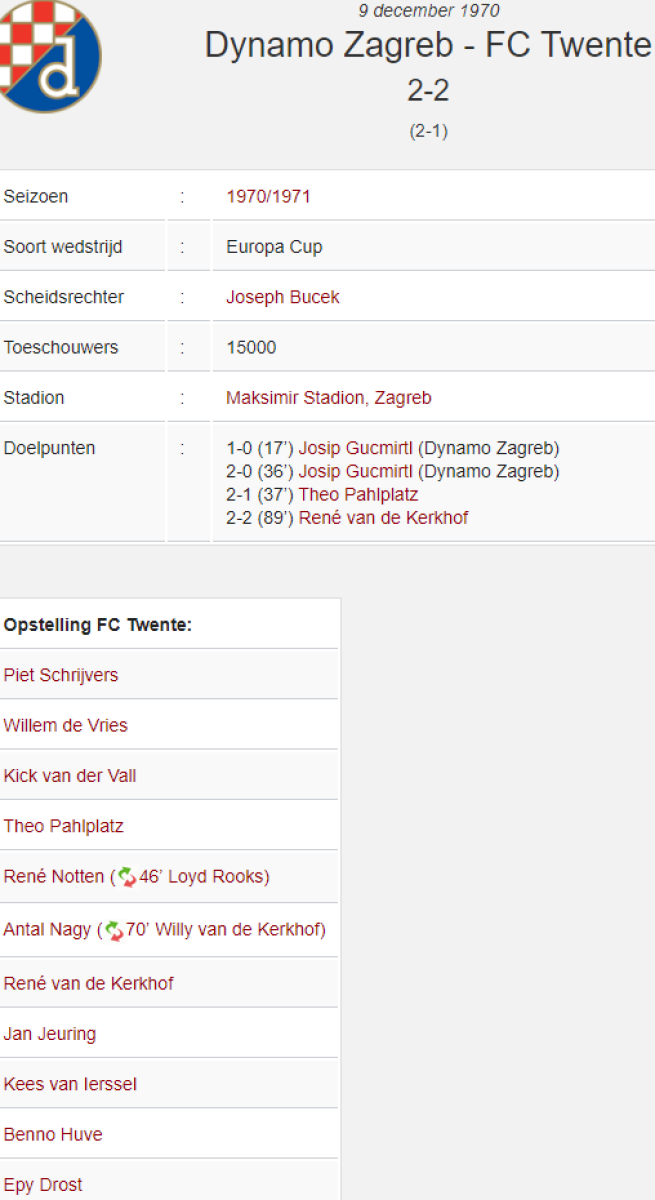The width and height of the screenshot is (655, 1200).
Task: Open the 1970/1971 season link
Action: pos(268,197)
